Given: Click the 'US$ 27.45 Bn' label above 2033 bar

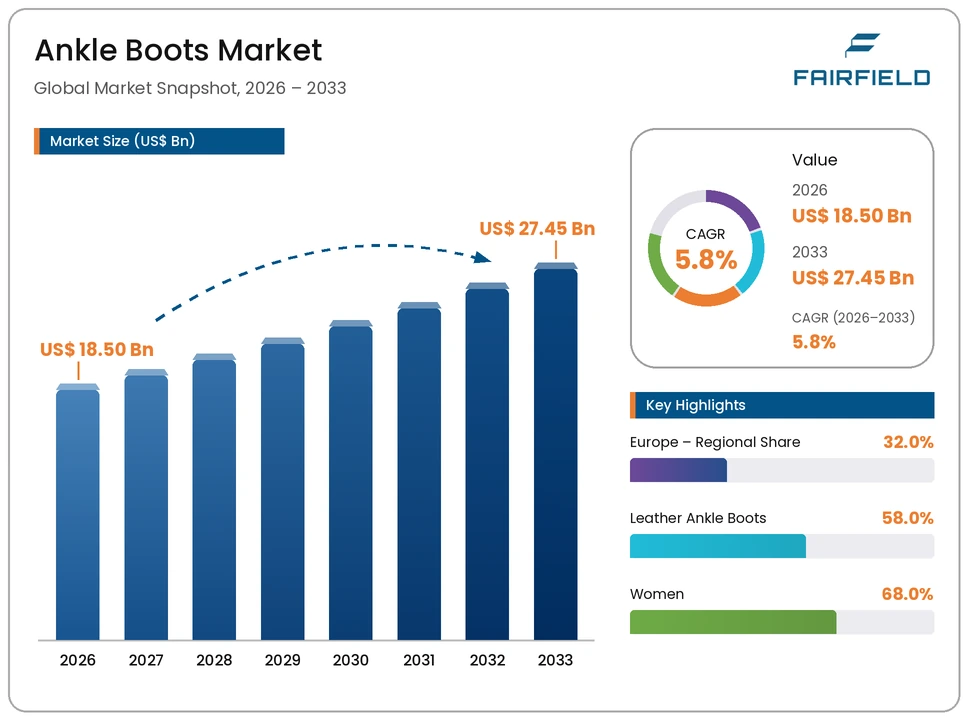Looking at the screenshot, I should [537, 228].
